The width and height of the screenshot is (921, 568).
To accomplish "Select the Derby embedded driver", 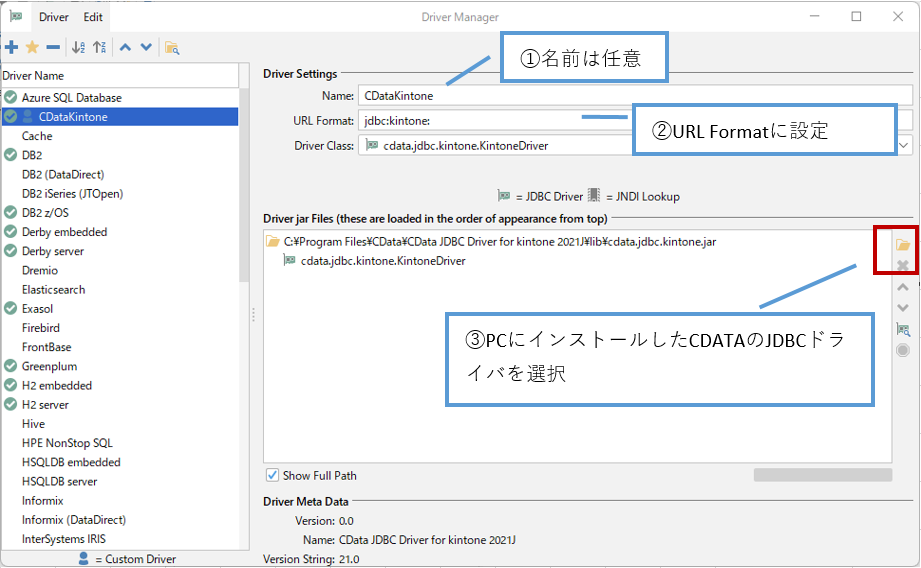I will tap(65, 232).
